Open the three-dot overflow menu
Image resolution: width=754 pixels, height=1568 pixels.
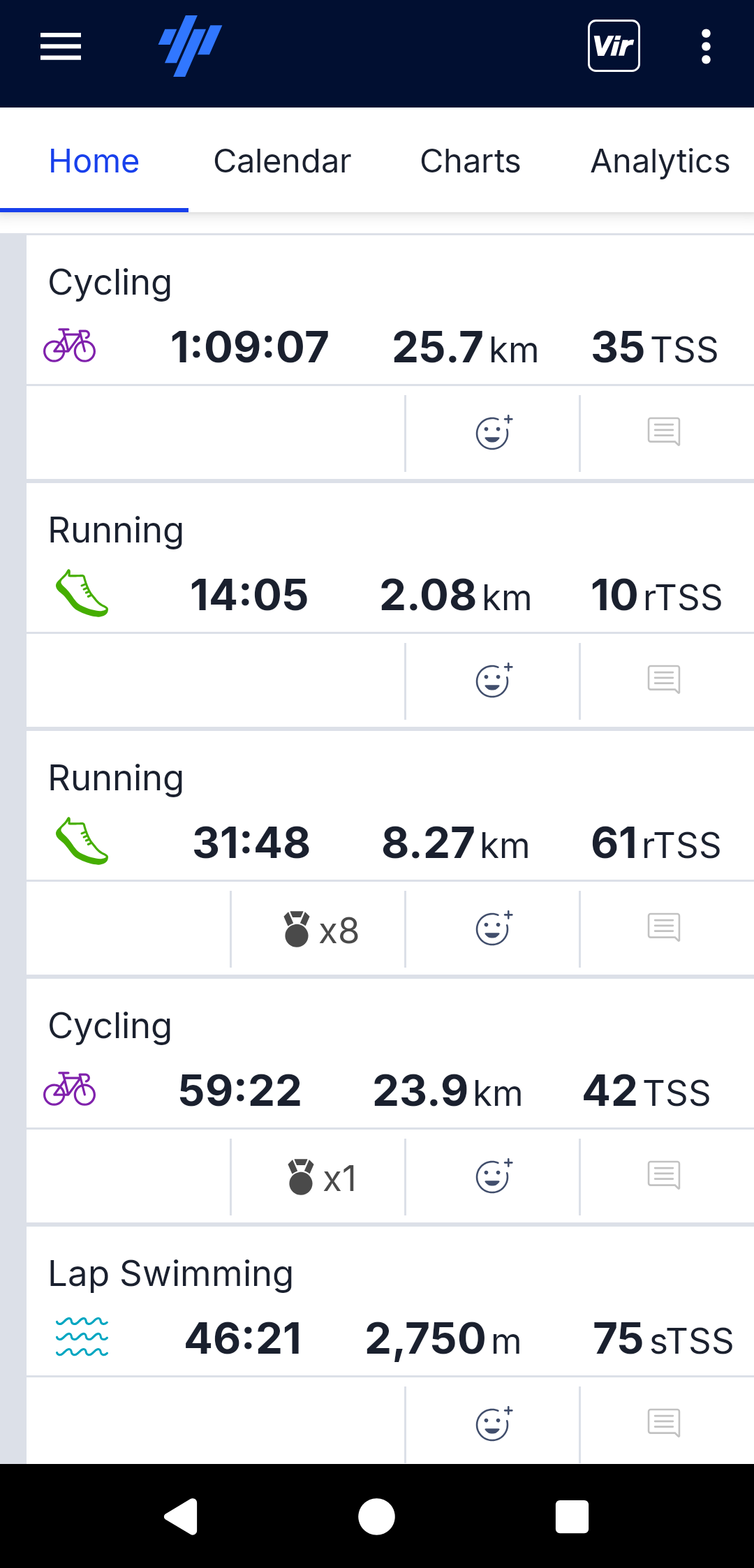tap(706, 47)
